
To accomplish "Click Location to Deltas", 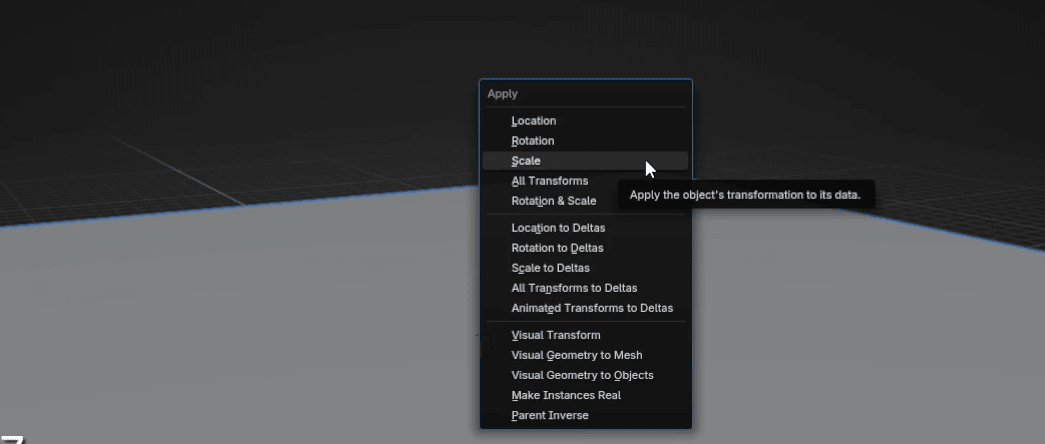I will [558, 228].
